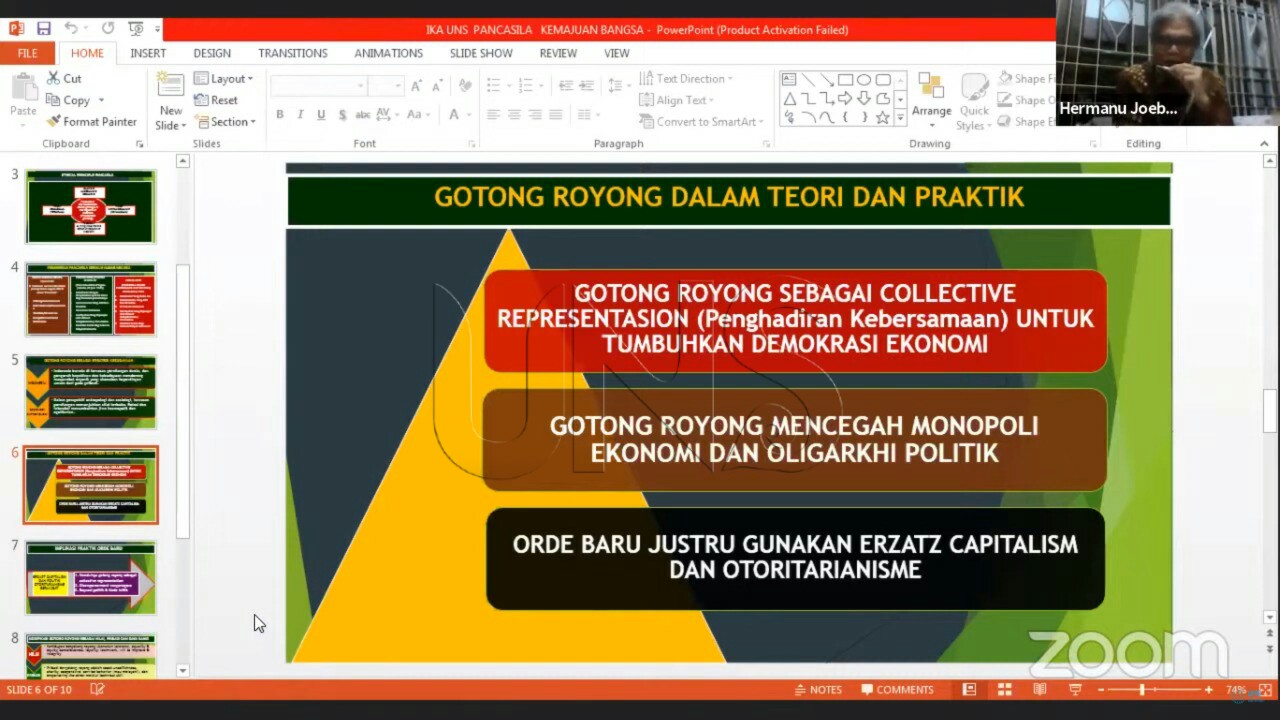Click the Reset slide button
Screen dimensions: 1280x720
pyautogui.click(x=216, y=100)
